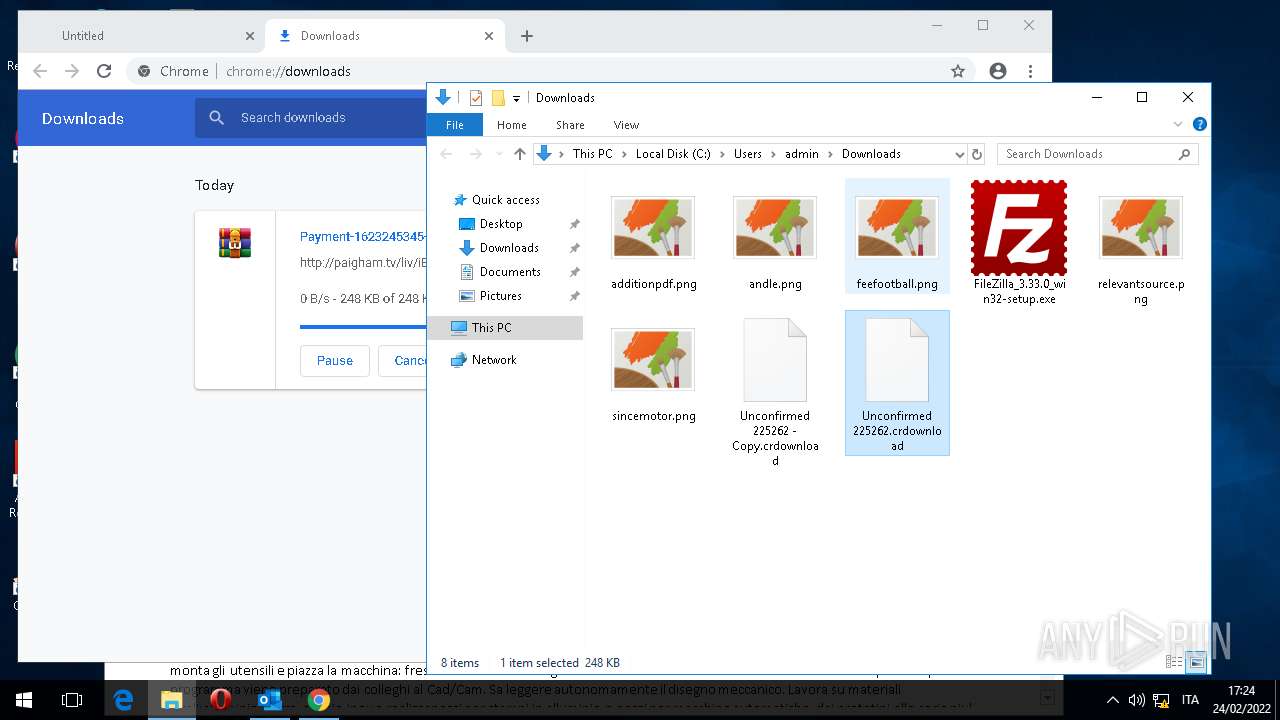The height and width of the screenshot is (720, 1280).
Task: Open the volume control in system tray
Action: (1137, 700)
